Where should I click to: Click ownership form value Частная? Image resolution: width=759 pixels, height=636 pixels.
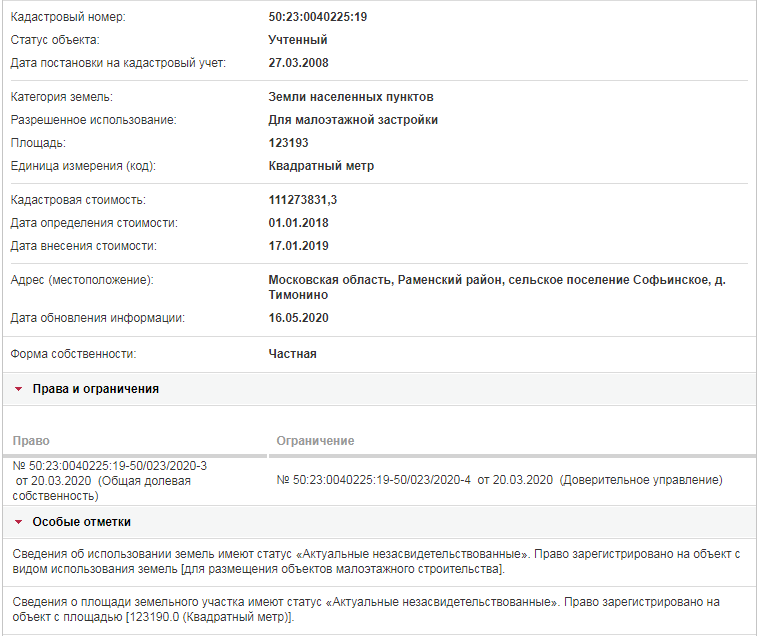click(x=292, y=354)
